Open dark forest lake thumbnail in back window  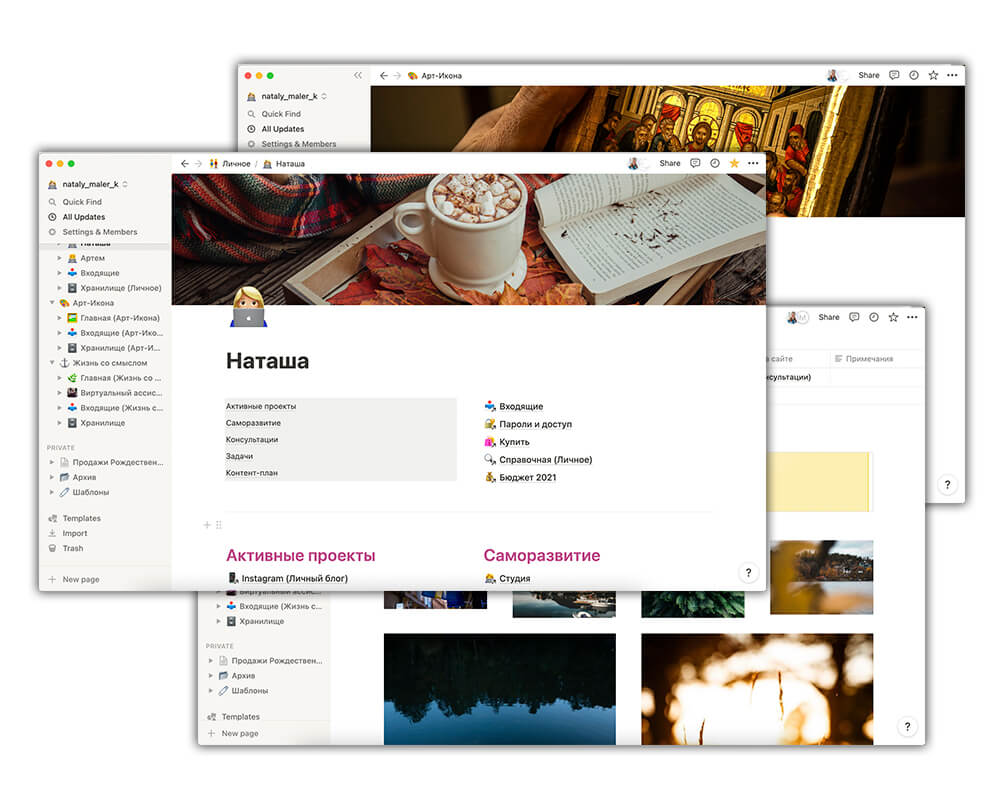[x=500, y=689]
